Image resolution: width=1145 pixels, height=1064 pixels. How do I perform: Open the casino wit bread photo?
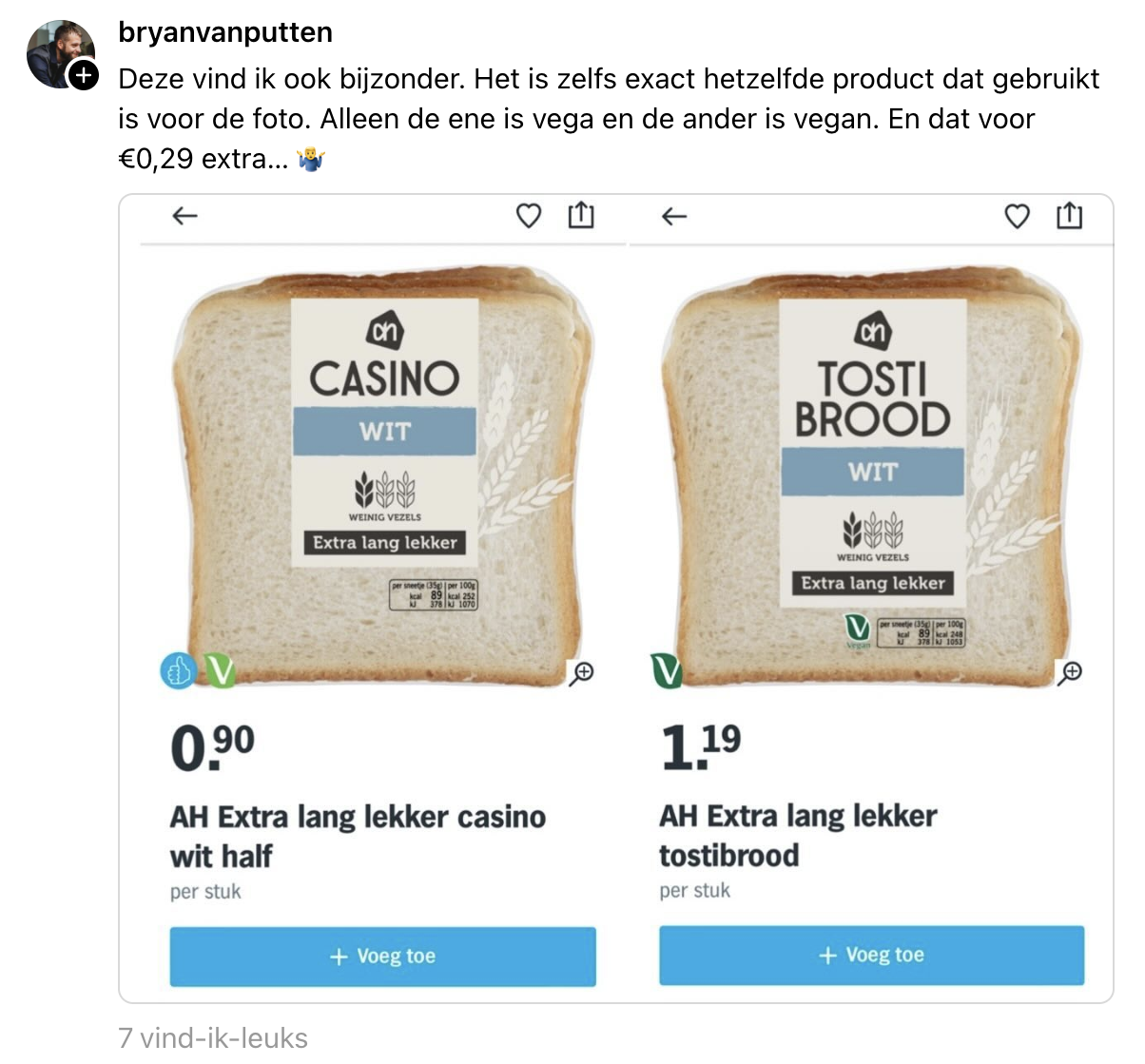tap(384, 475)
